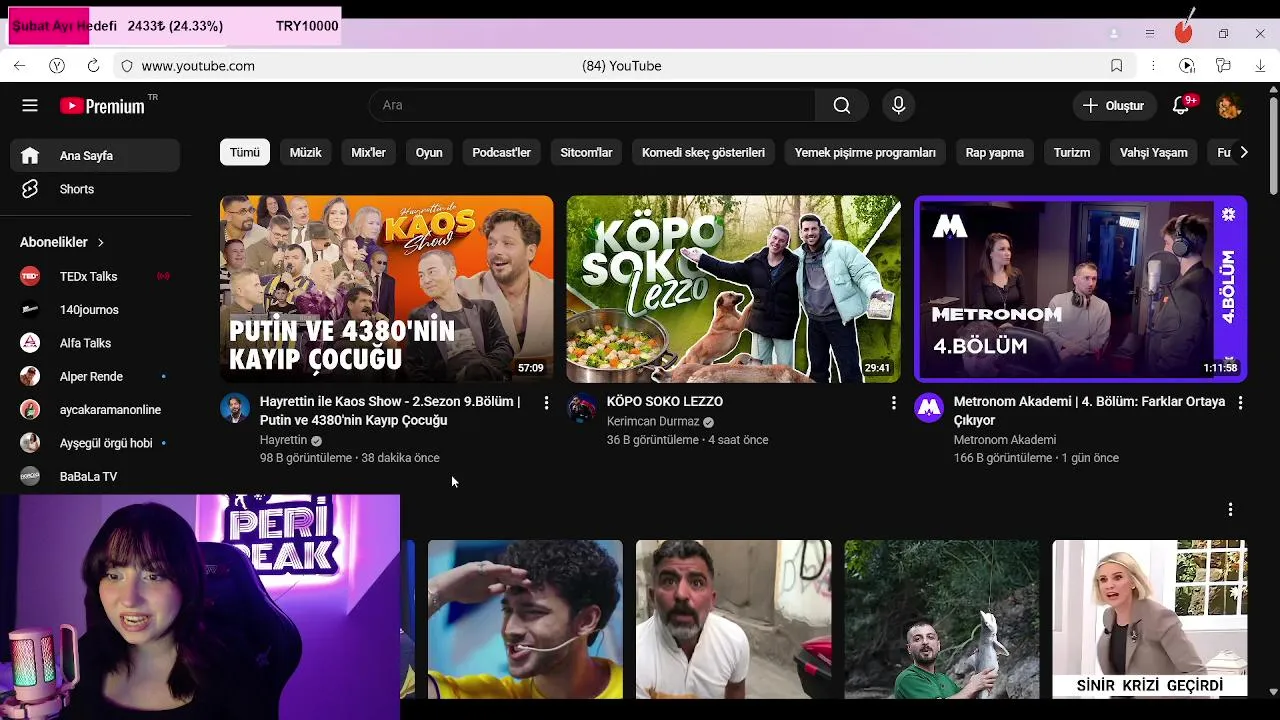Open the notifications bell
The height and width of the screenshot is (720, 1280).
(1181, 105)
